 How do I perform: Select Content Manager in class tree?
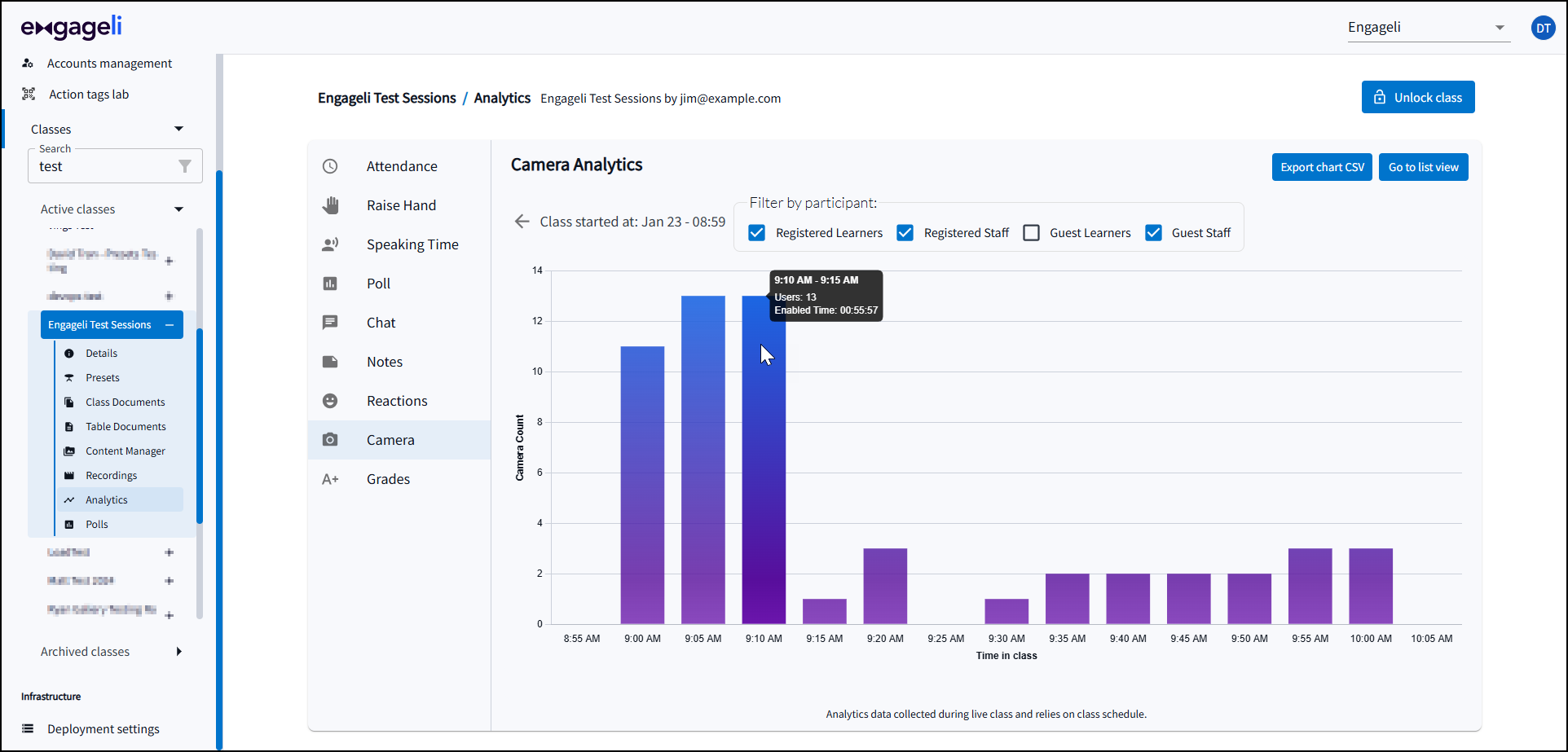tap(126, 451)
